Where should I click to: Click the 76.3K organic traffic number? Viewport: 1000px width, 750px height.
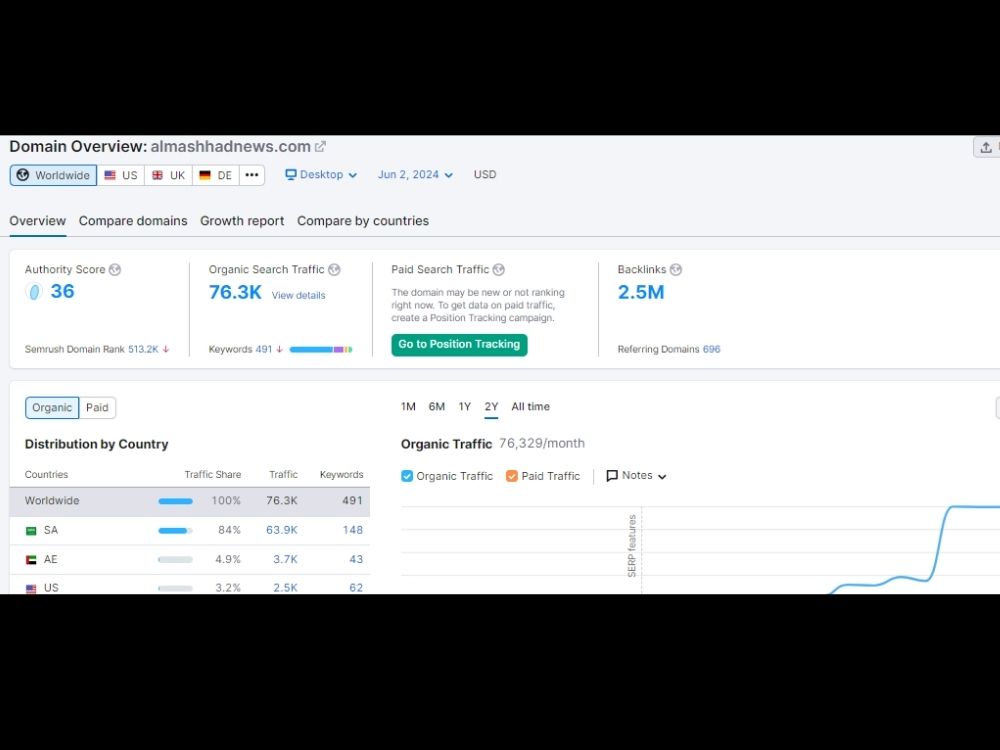(x=235, y=292)
